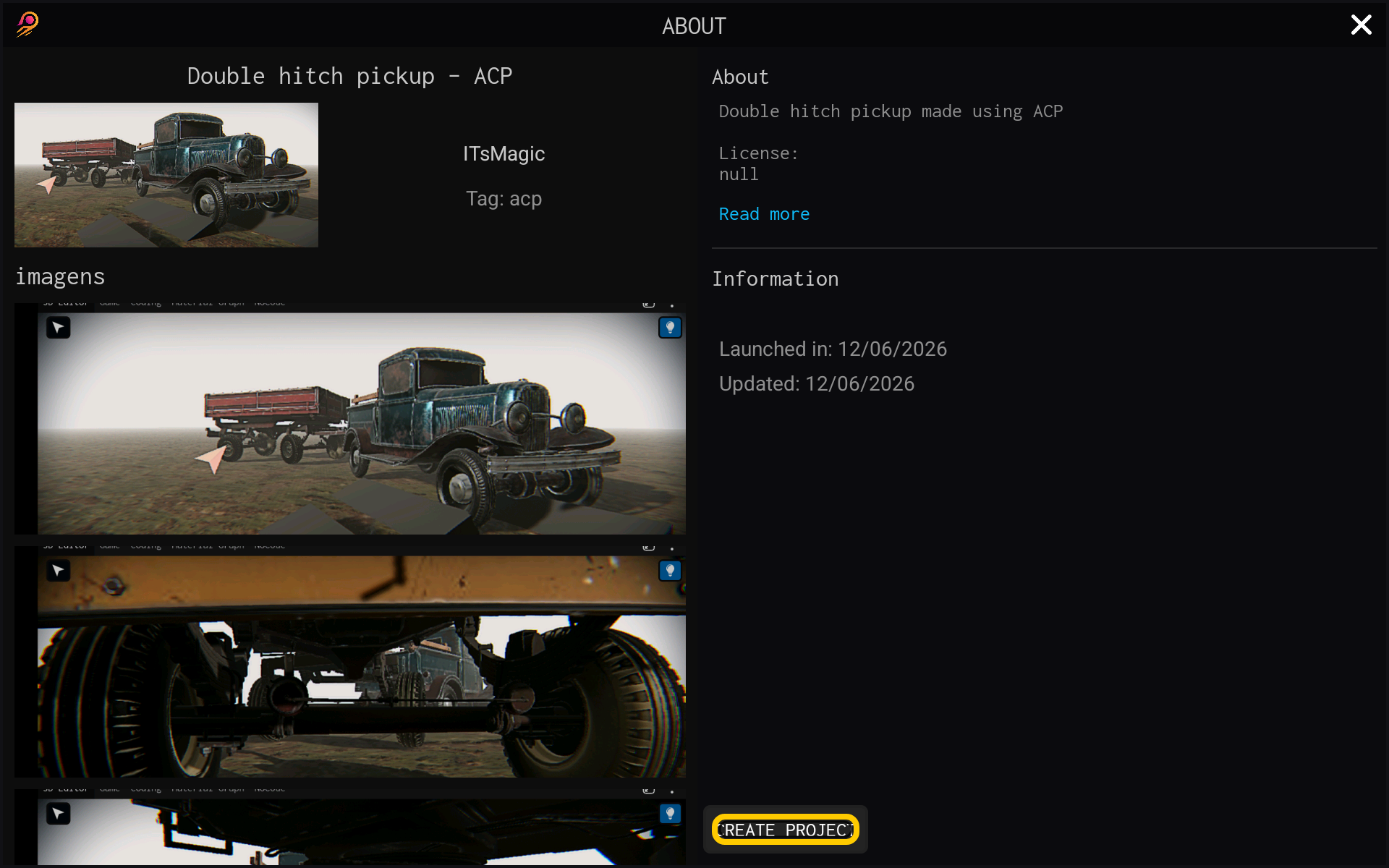Close the About screen
Screen dimensions: 1389x868
tap(1361, 25)
